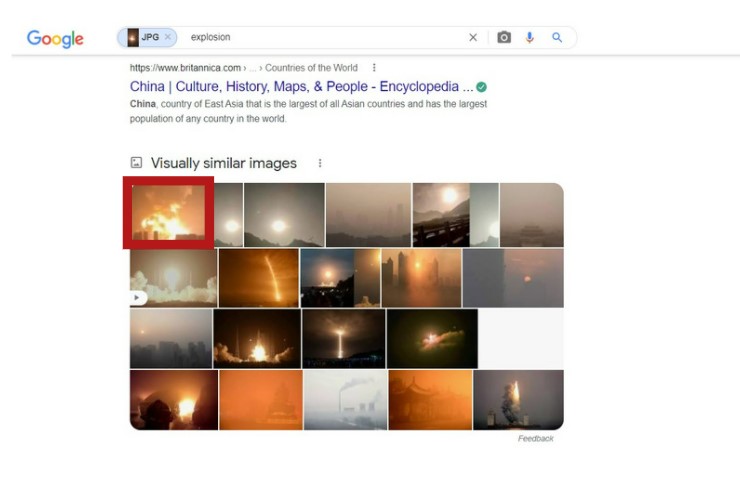Image resolution: width=740 pixels, height=492 pixels.
Task: Click the green verified checkmark badge
Action: [x=481, y=87]
